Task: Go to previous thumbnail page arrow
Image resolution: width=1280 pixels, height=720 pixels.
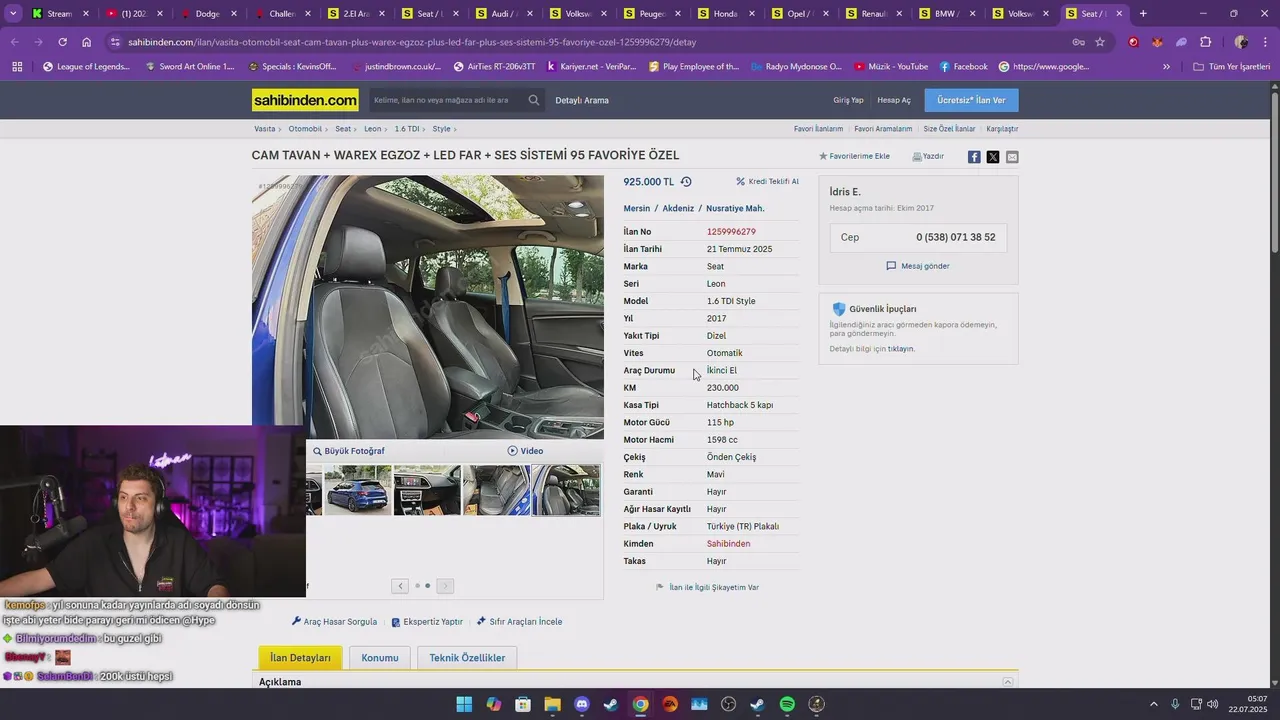Action: (x=400, y=586)
